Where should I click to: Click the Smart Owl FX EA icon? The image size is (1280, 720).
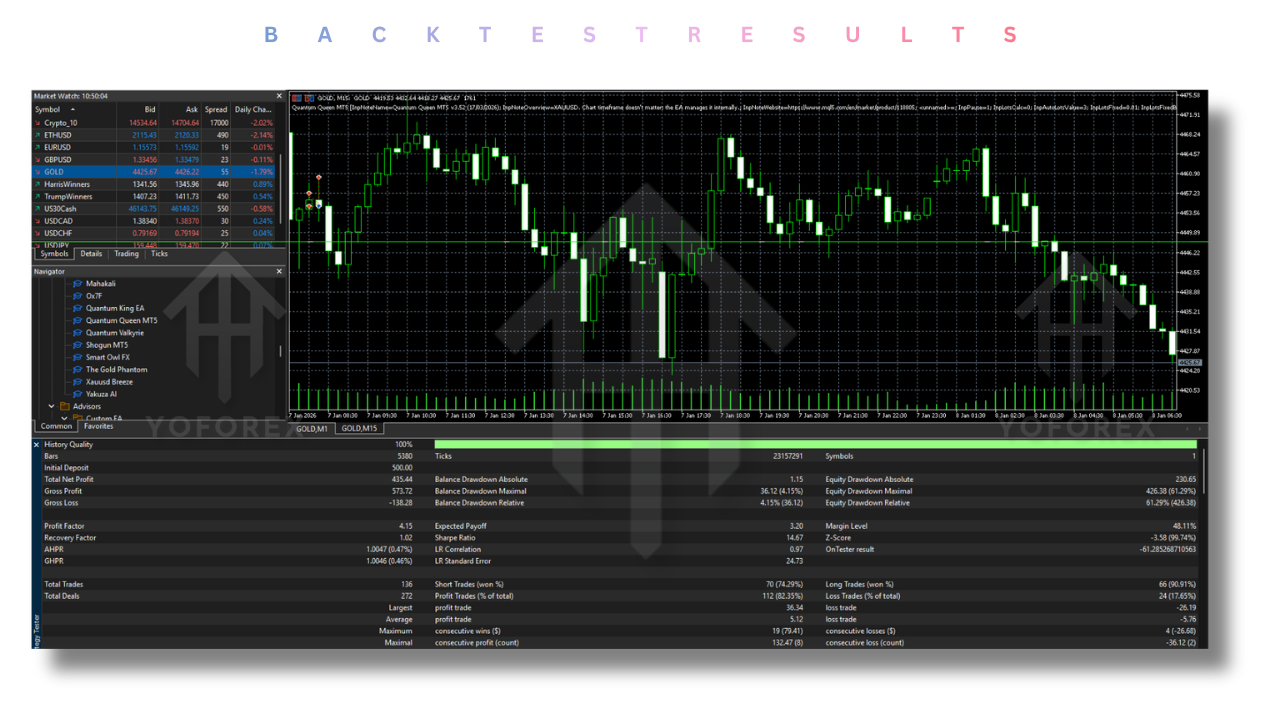pos(78,357)
